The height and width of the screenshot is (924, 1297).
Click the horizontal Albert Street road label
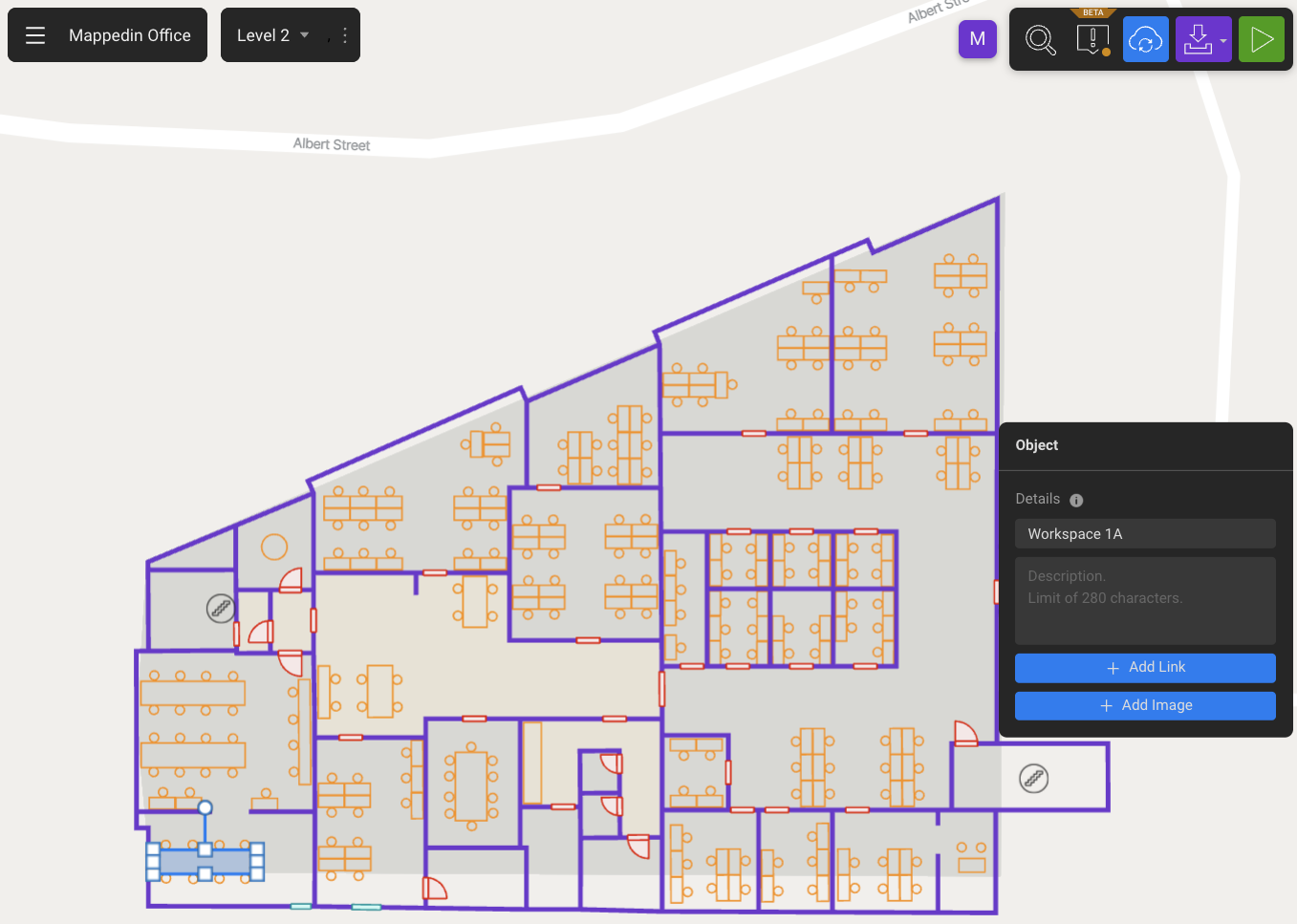click(332, 144)
